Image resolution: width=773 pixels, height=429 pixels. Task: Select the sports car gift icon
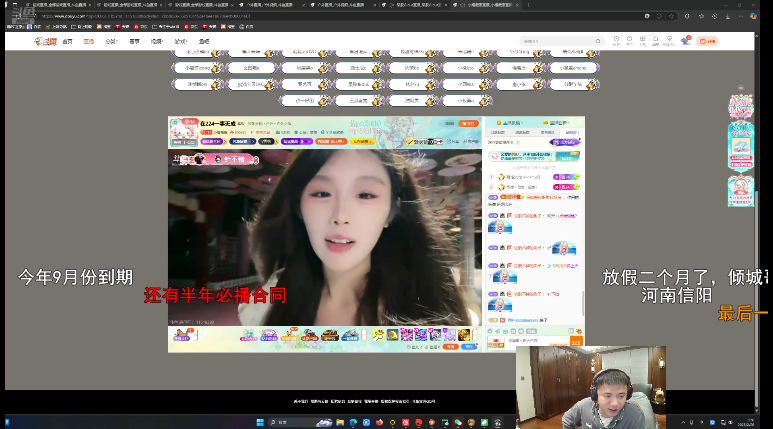(x=330, y=335)
